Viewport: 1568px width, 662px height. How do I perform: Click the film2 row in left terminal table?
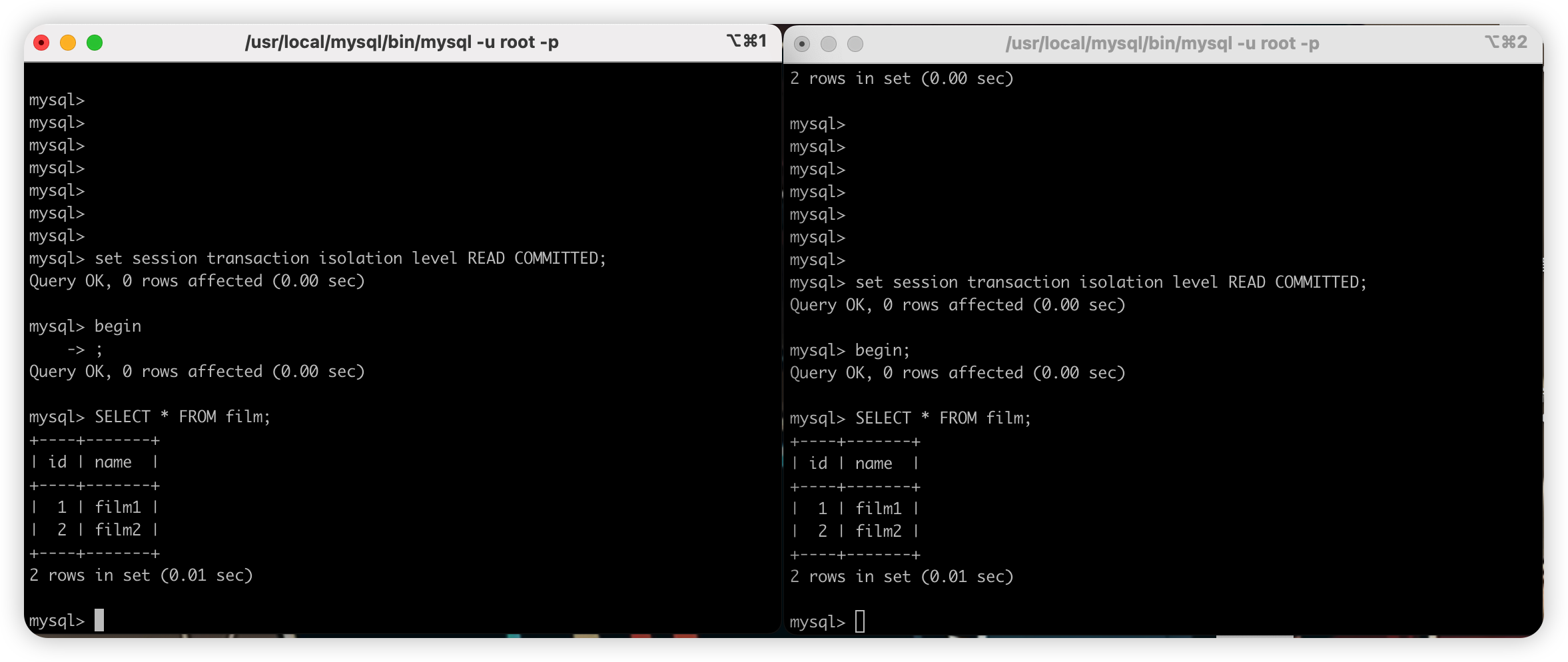[94, 530]
